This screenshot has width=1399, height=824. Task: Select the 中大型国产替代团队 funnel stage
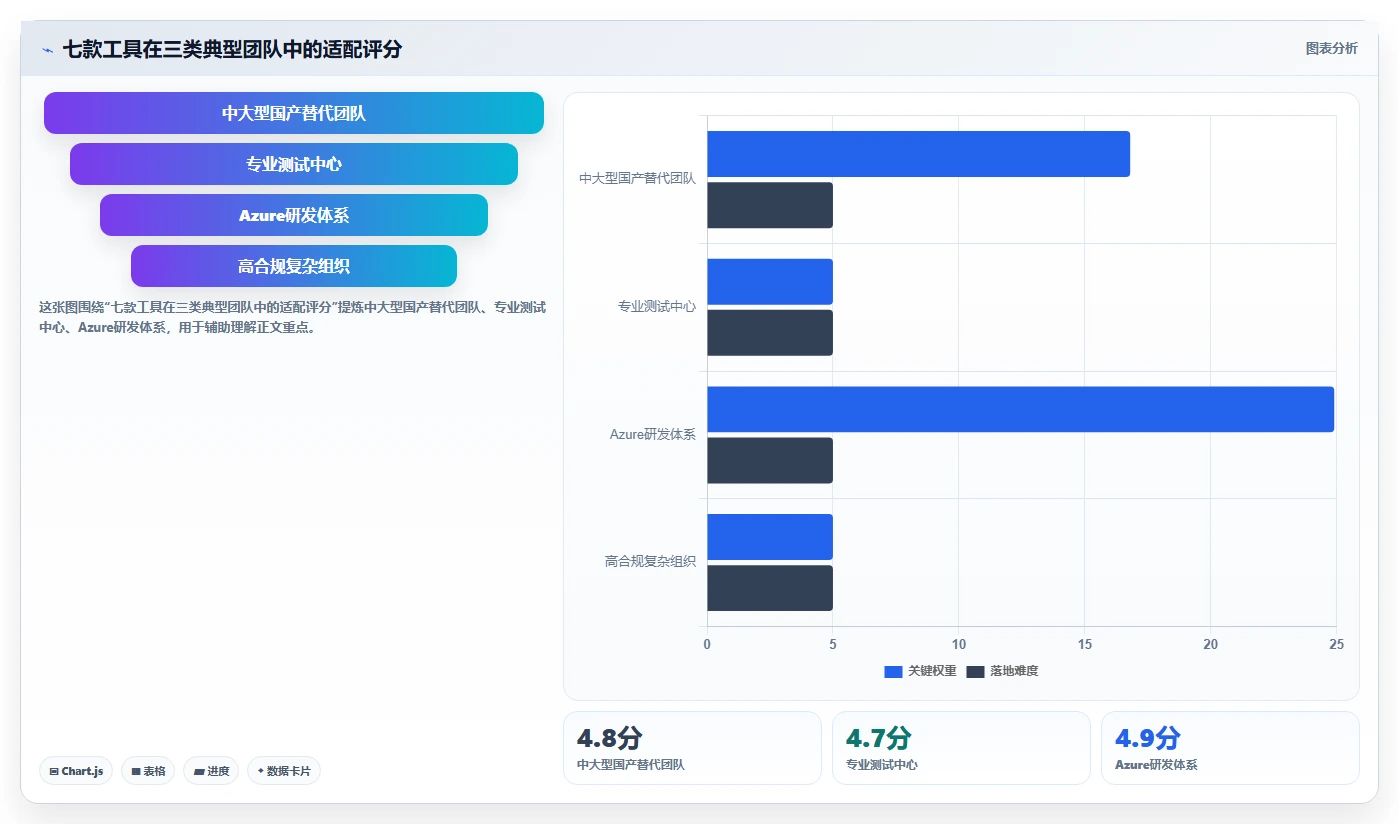294,113
